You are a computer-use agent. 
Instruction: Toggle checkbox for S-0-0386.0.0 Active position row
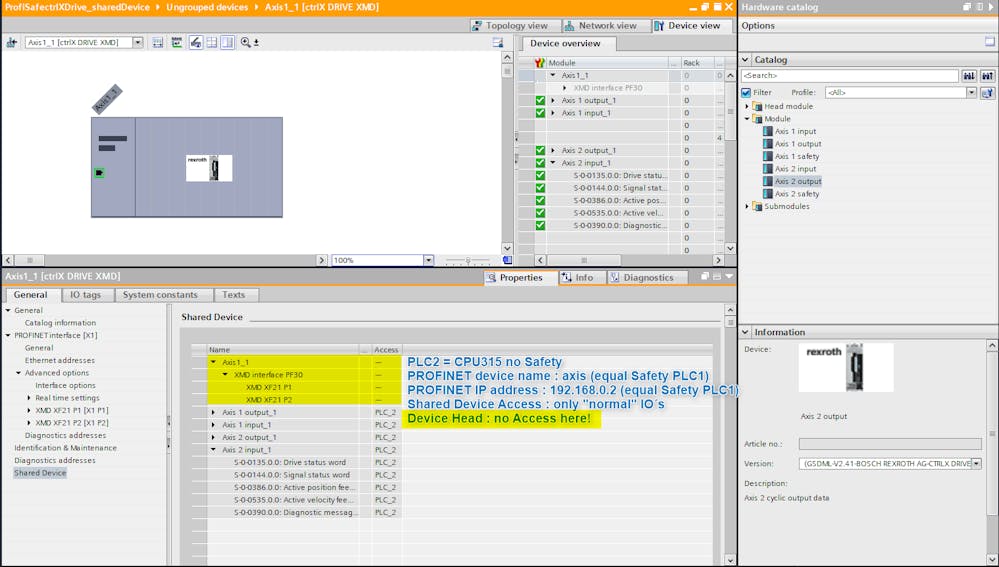(540, 200)
